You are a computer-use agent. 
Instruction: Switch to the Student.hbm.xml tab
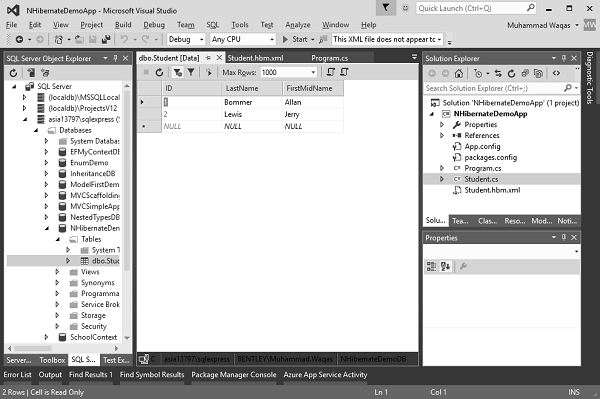[255, 58]
